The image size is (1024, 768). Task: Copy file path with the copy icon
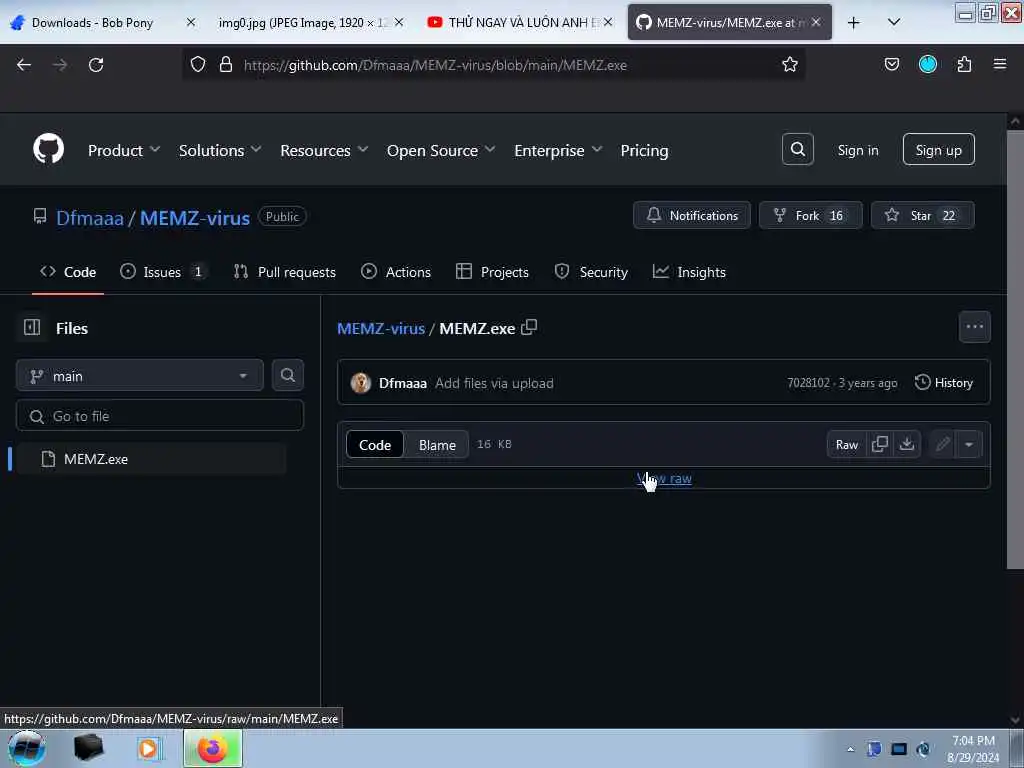pyautogui.click(x=529, y=327)
